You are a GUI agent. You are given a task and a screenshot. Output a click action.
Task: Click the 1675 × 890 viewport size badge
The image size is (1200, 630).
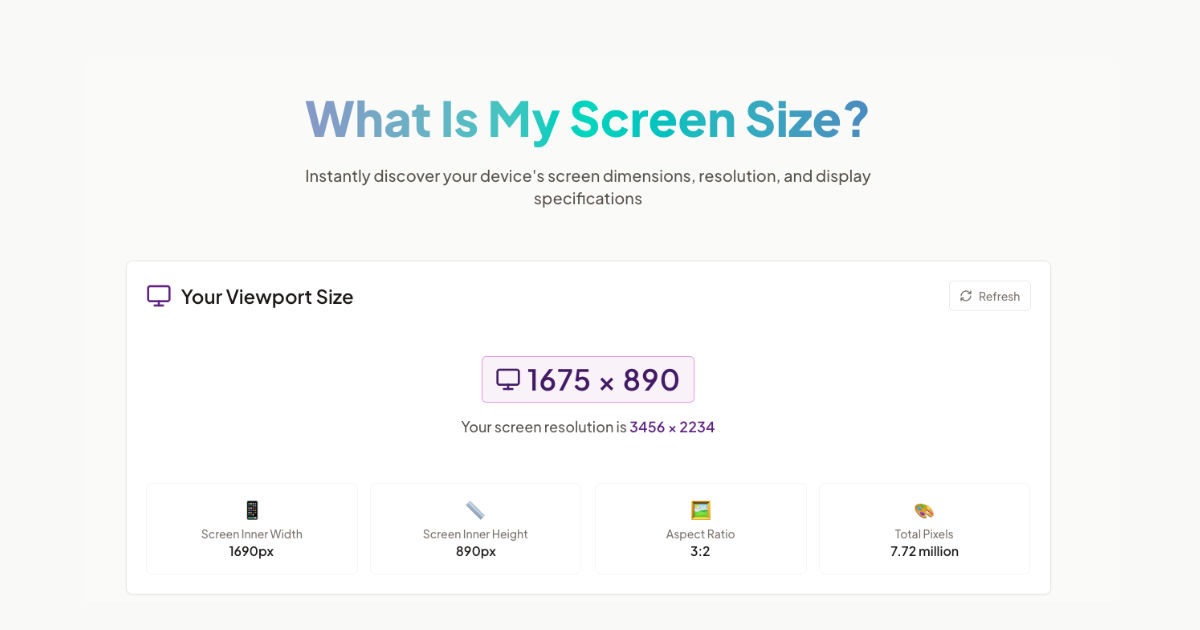click(588, 379)
